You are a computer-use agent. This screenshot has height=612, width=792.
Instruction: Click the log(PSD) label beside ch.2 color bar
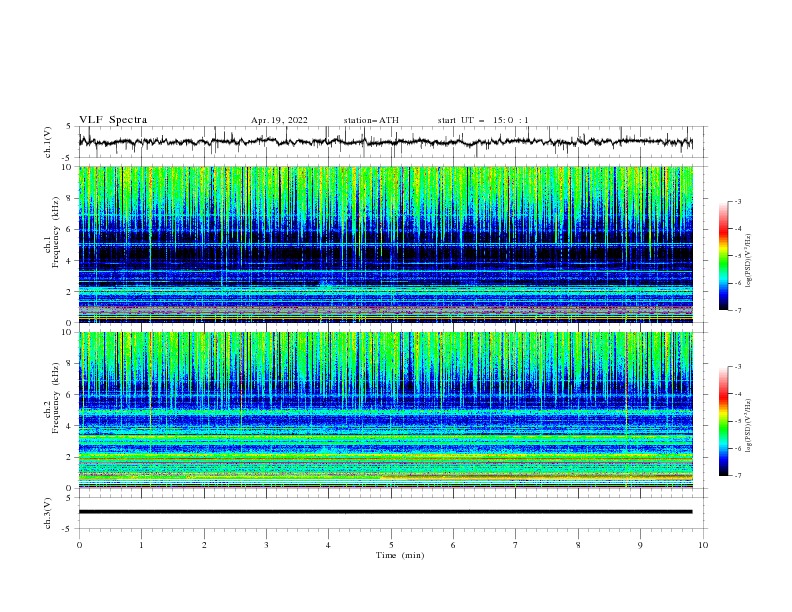click(x=749, y=426)
